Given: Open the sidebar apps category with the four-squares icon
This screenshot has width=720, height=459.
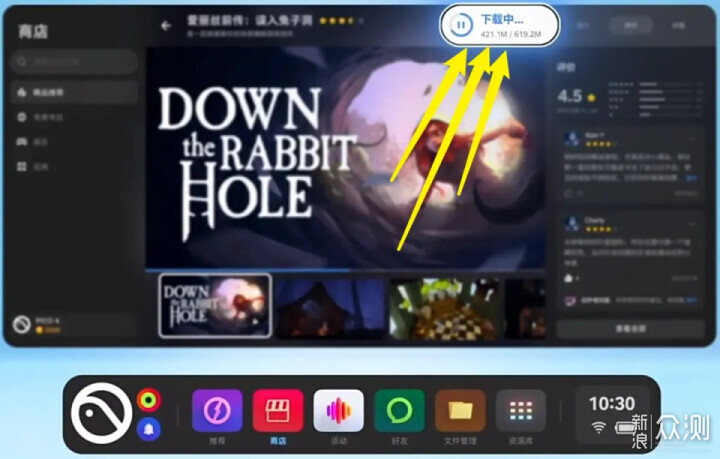Looking at the screenshot, I should point(74,166).
